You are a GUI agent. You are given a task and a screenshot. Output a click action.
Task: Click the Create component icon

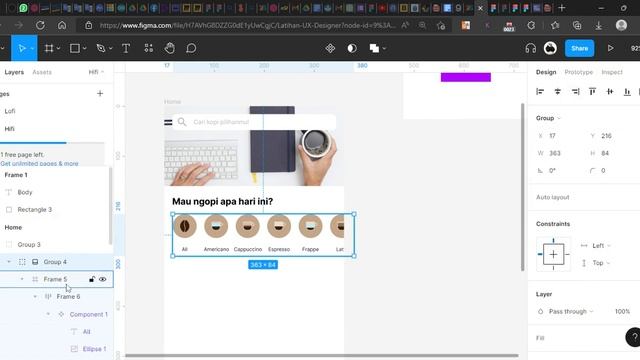click(330, 49)
